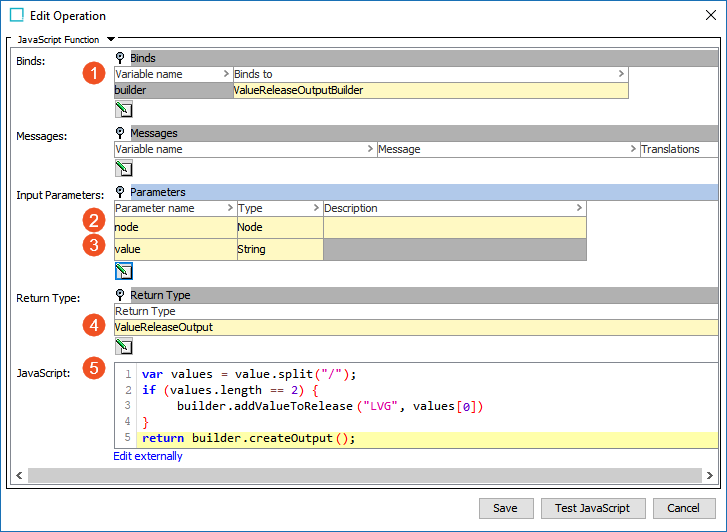Cancel the Edit Operation dialog
This screenshot has width=727, height=532.
coord(683,508)
